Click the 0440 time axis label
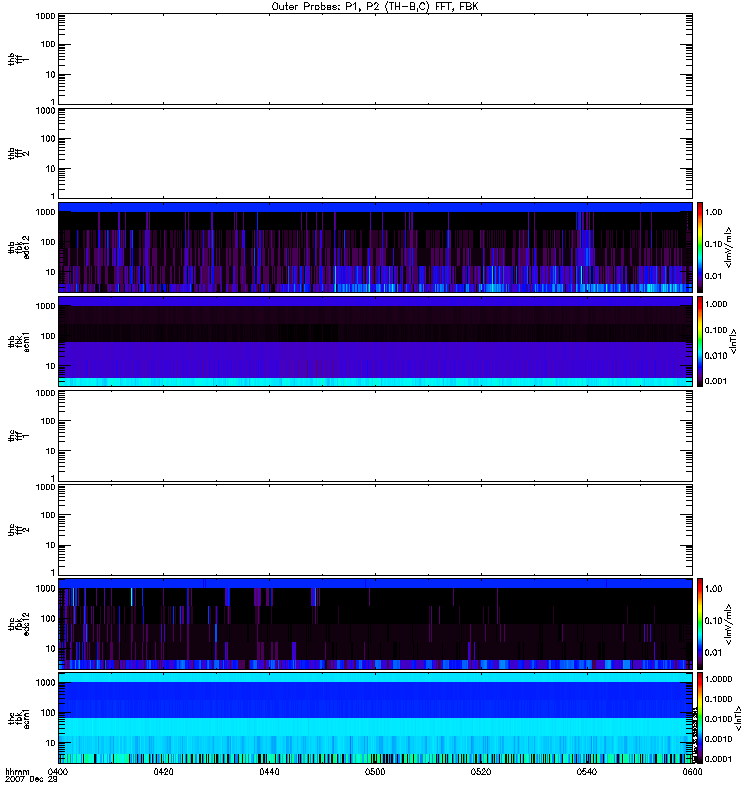750x800 pixels. tap(269, 771)
